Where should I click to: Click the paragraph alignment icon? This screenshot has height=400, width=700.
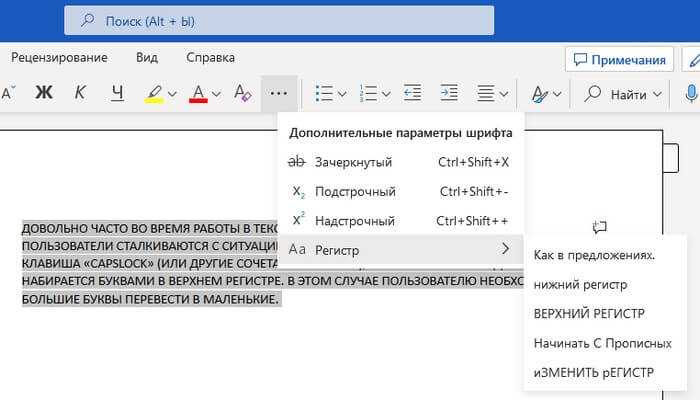(x=485, y=94)
